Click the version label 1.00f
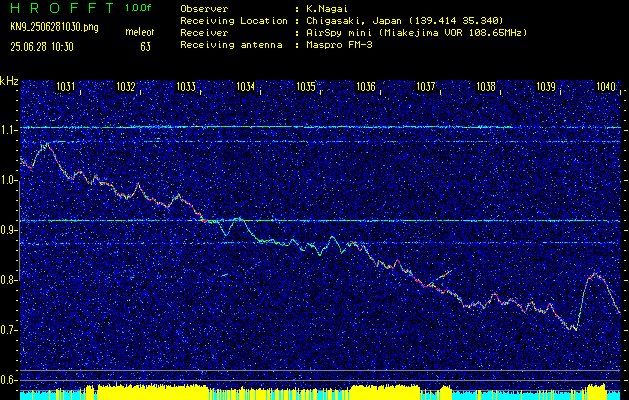 click(x=138, y=8)
